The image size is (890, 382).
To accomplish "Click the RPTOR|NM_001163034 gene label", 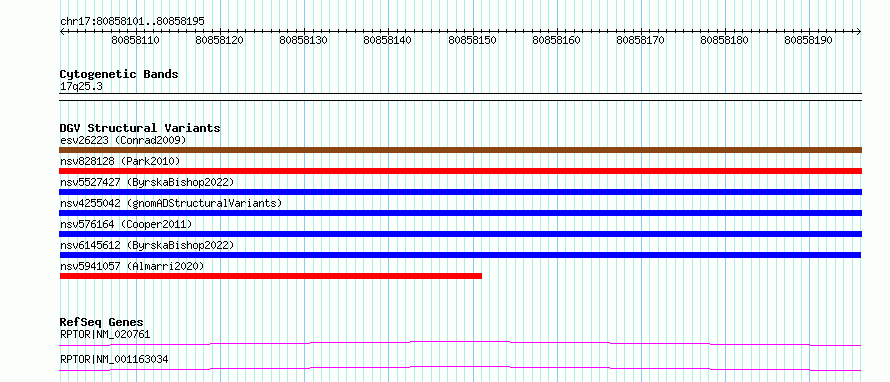I will (114, 359).
